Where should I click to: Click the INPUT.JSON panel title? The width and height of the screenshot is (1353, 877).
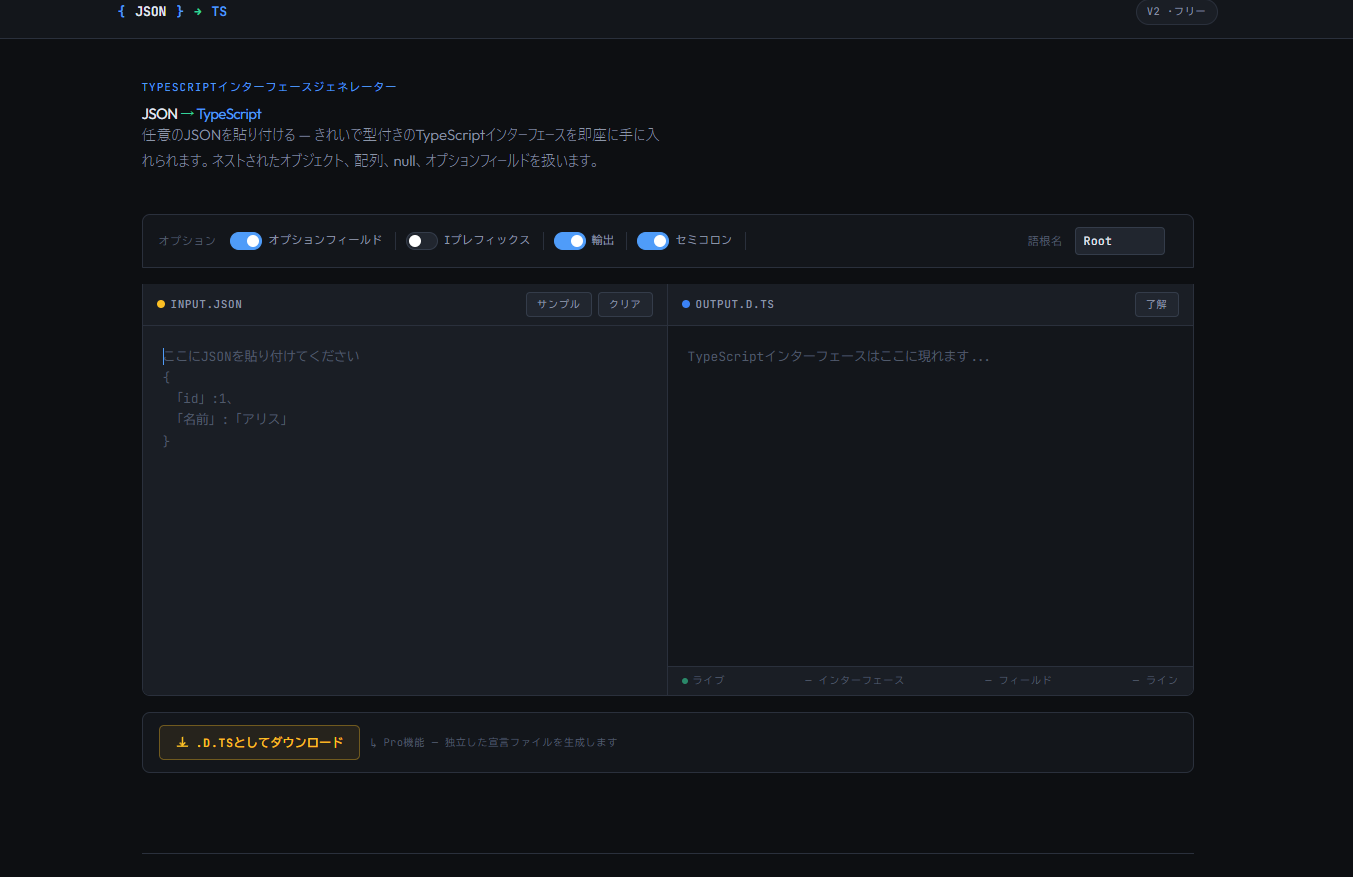206,304
